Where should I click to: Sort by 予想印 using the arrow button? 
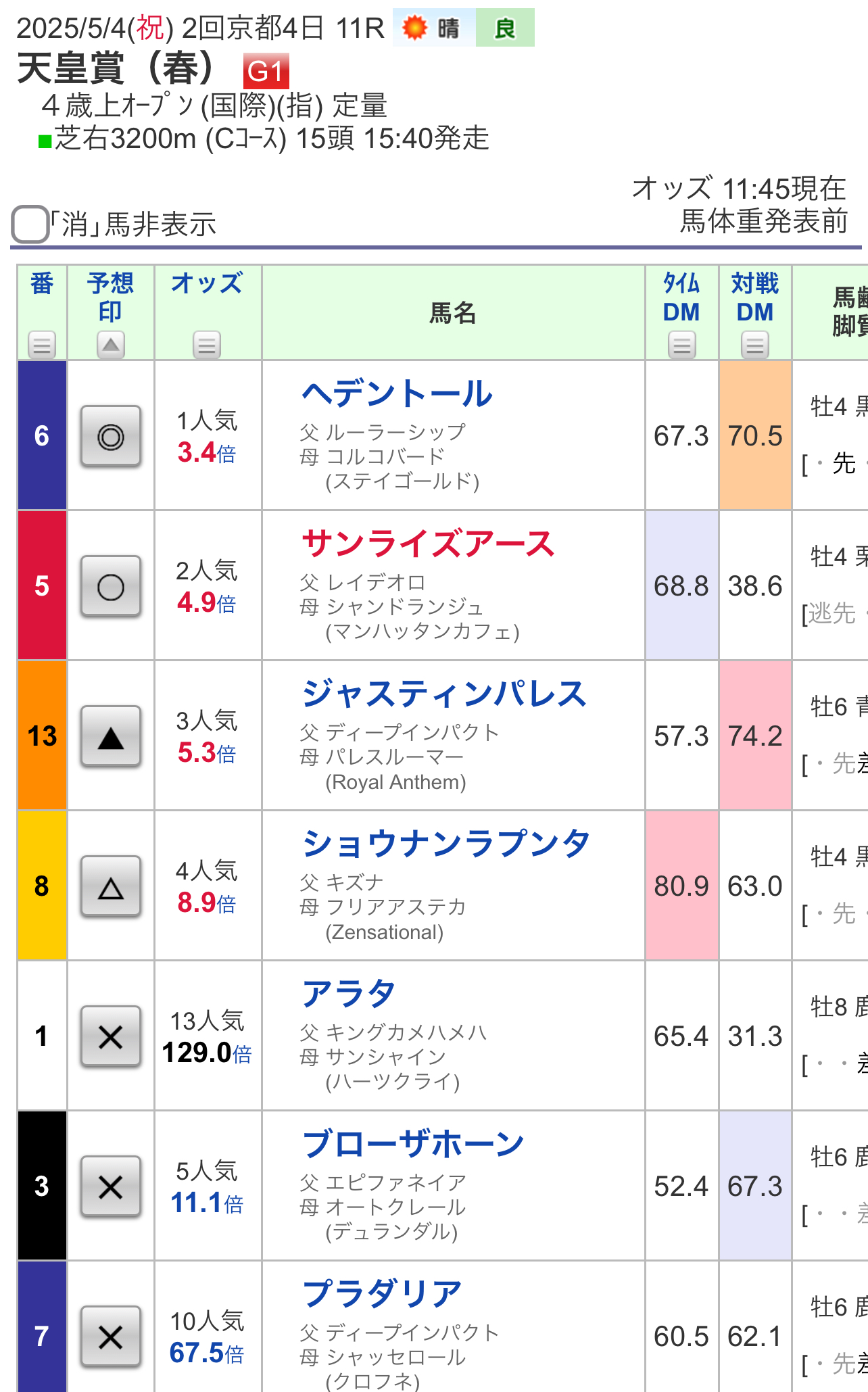click(111, 345)
